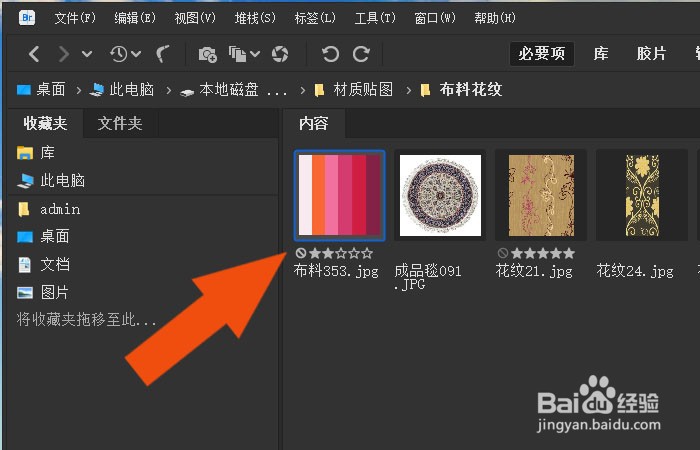Screen dimensions: 700x450
Task: Click the boomerang return icon
Action: coord(162,54)
